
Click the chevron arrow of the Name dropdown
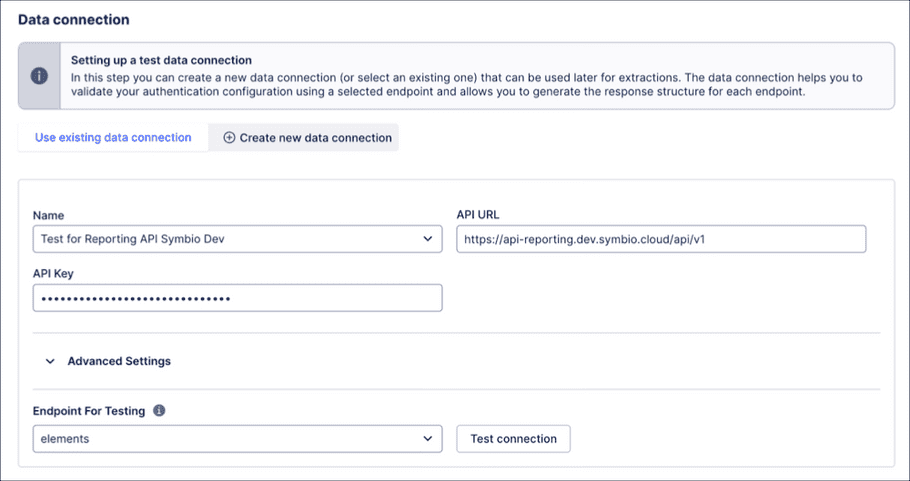pos(428,240)
